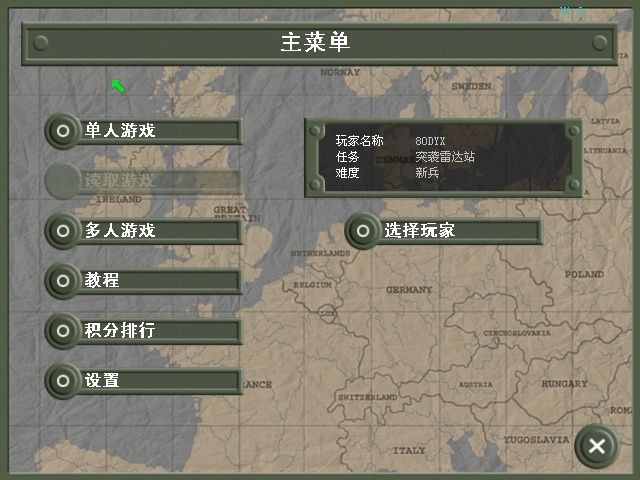Click the player name 80DYX
Image resolution: width=640 pixels, height=480 pixels.
431,142
